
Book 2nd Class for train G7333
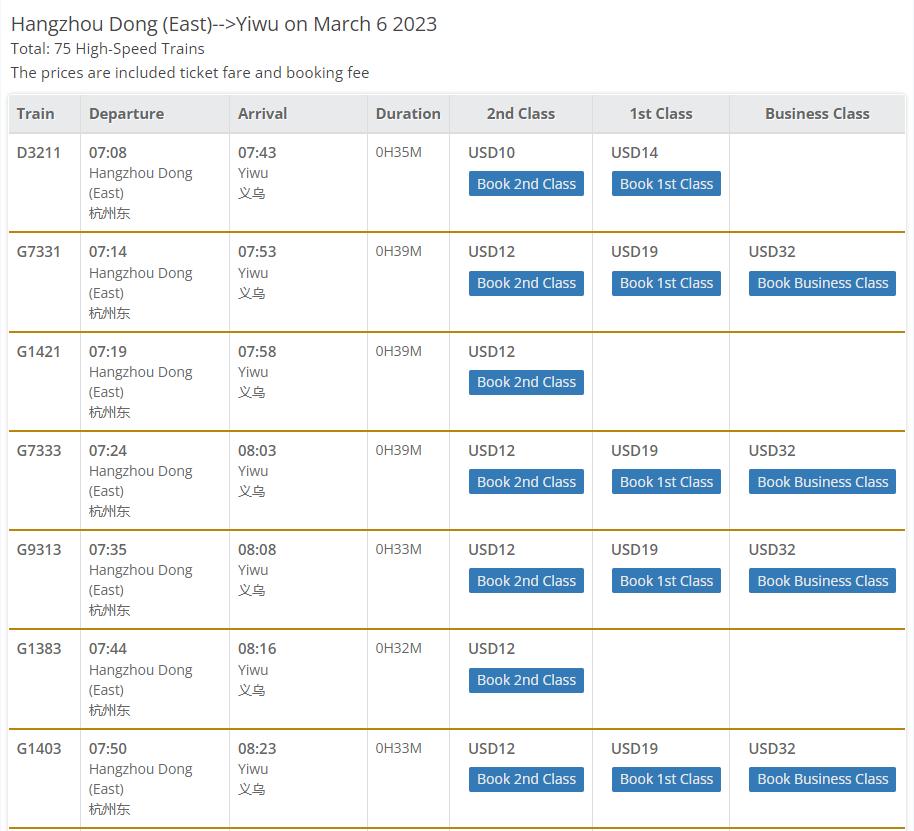(526, 482)
